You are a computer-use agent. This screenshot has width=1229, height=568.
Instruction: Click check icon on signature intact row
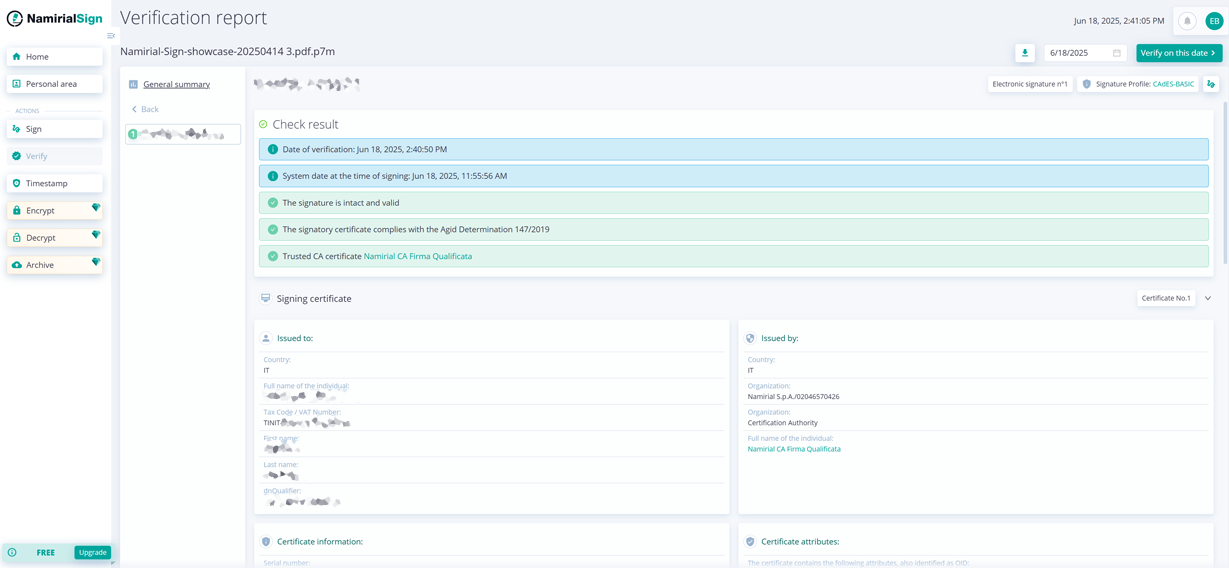pos(272,203)
